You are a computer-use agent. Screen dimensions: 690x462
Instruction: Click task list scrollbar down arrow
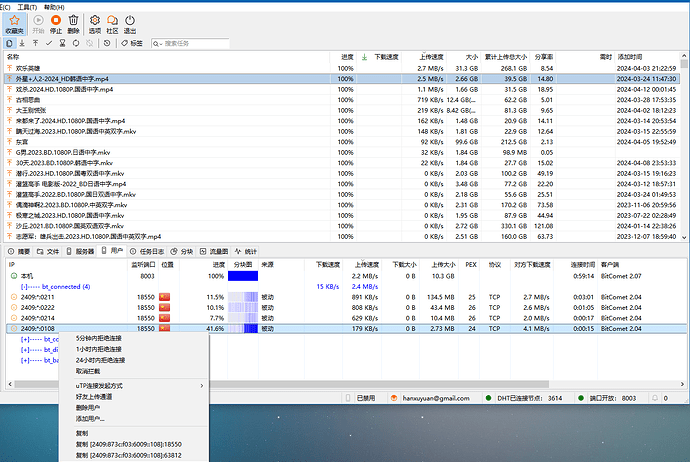684,237
